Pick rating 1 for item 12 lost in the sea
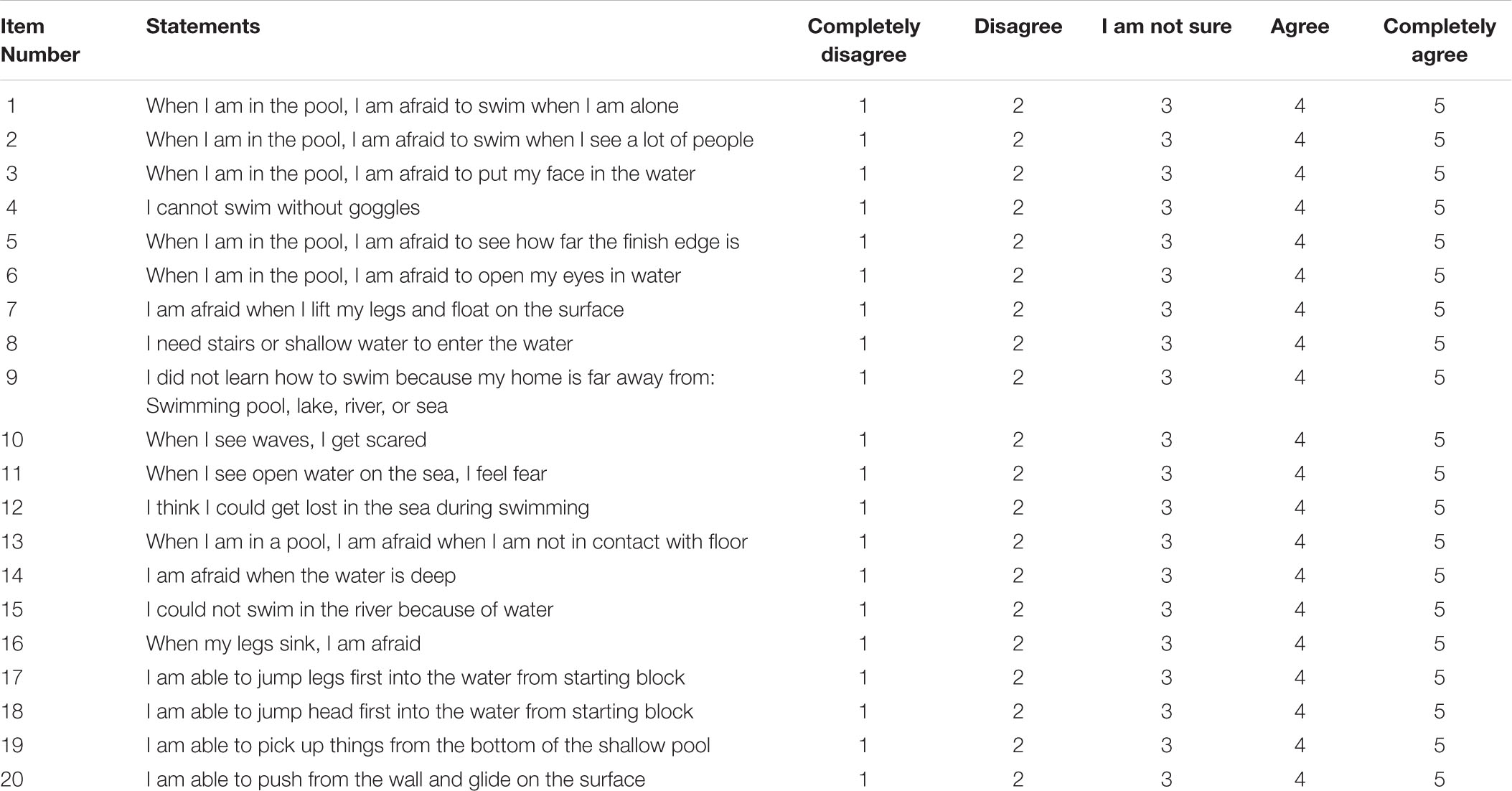The width and height of the screenshot is (1512, 791). (863, 508)
